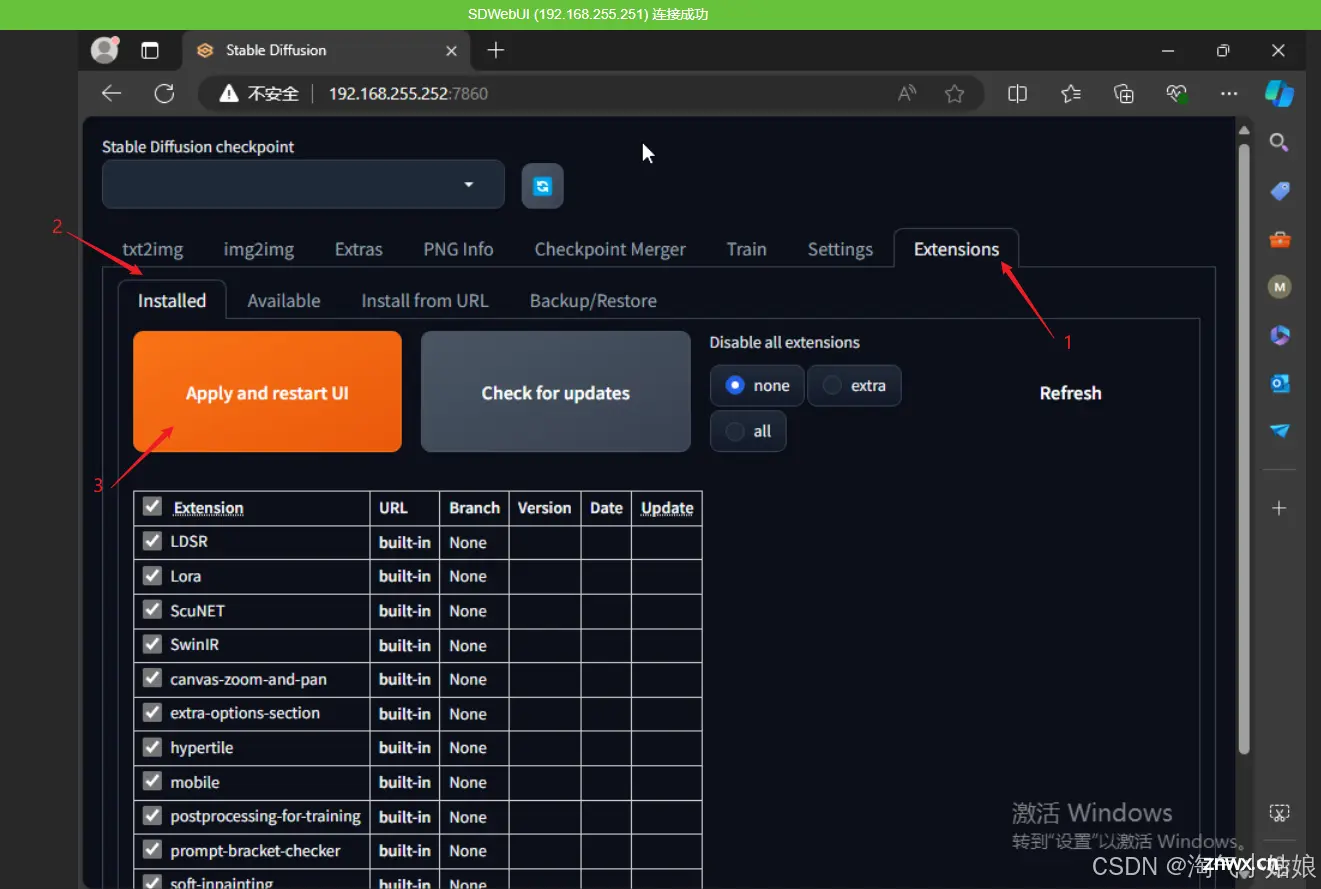1321x889 pixels.
Task: Open the Settings tab
Action: point(840,249)
